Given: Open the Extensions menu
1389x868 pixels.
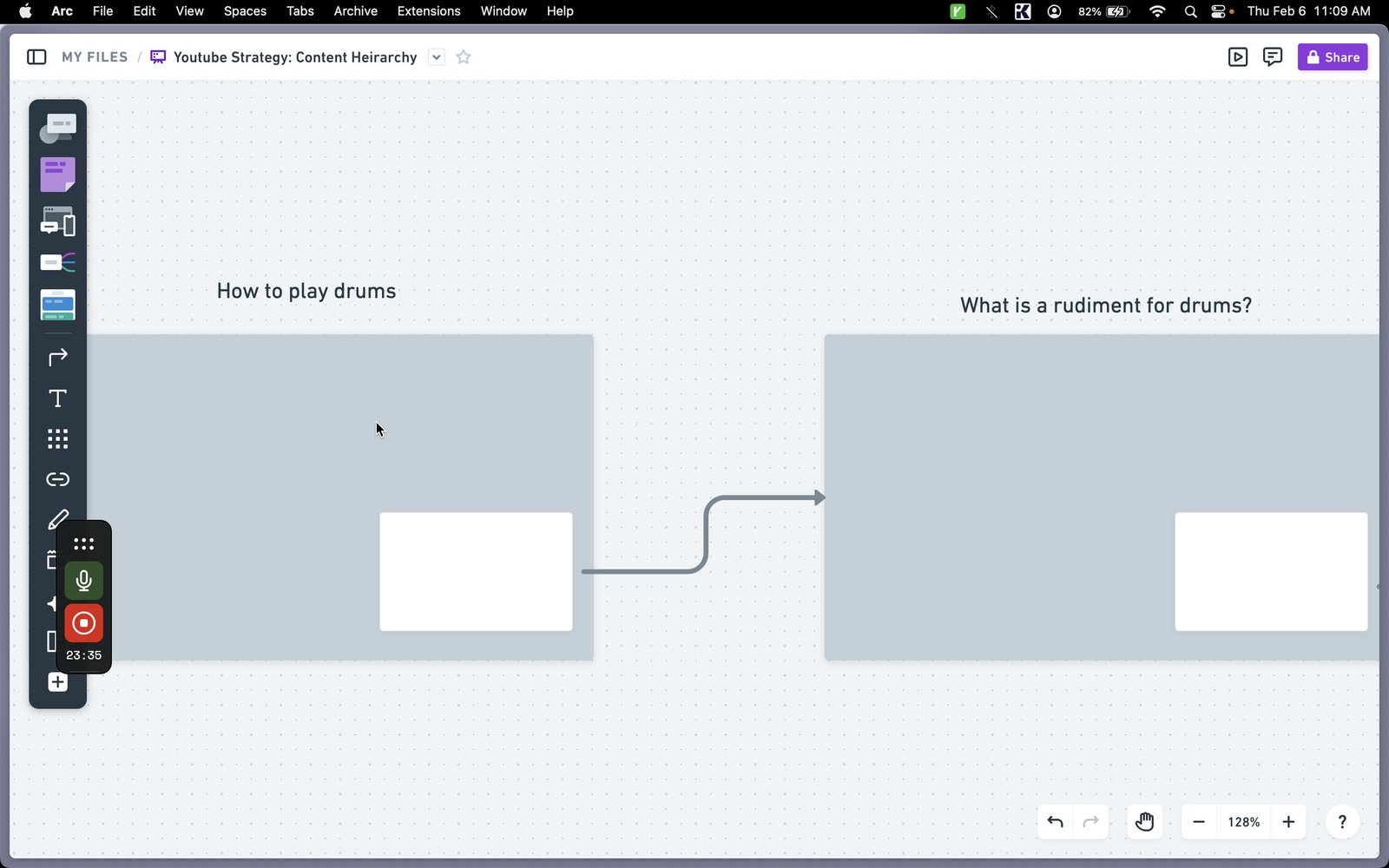Looking at the screenshot, I should (429, 11).
